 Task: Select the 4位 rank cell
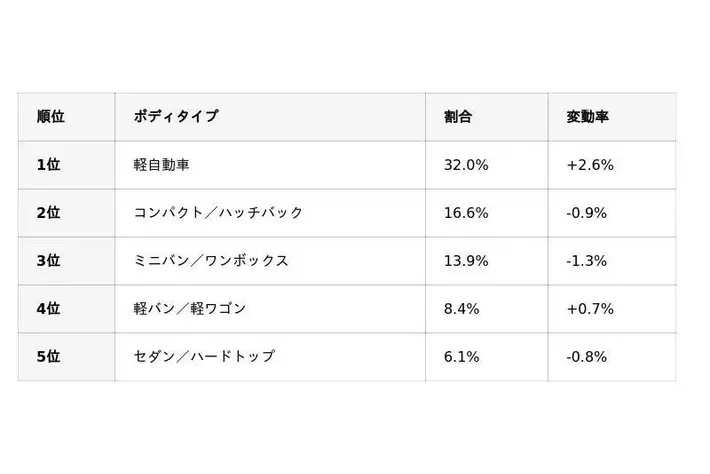click(49, 309)
